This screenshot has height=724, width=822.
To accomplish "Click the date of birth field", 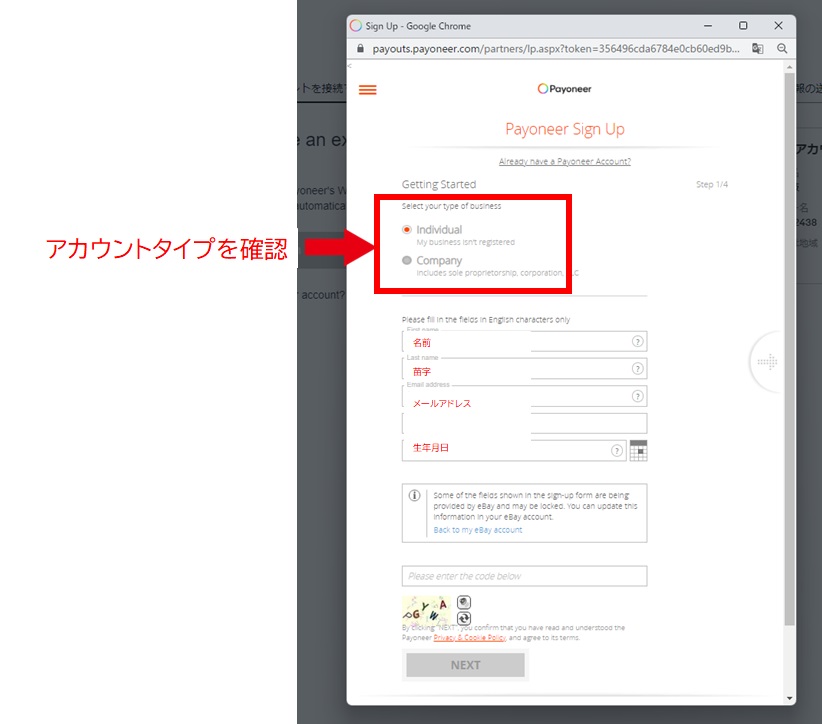I will (514, 450).
